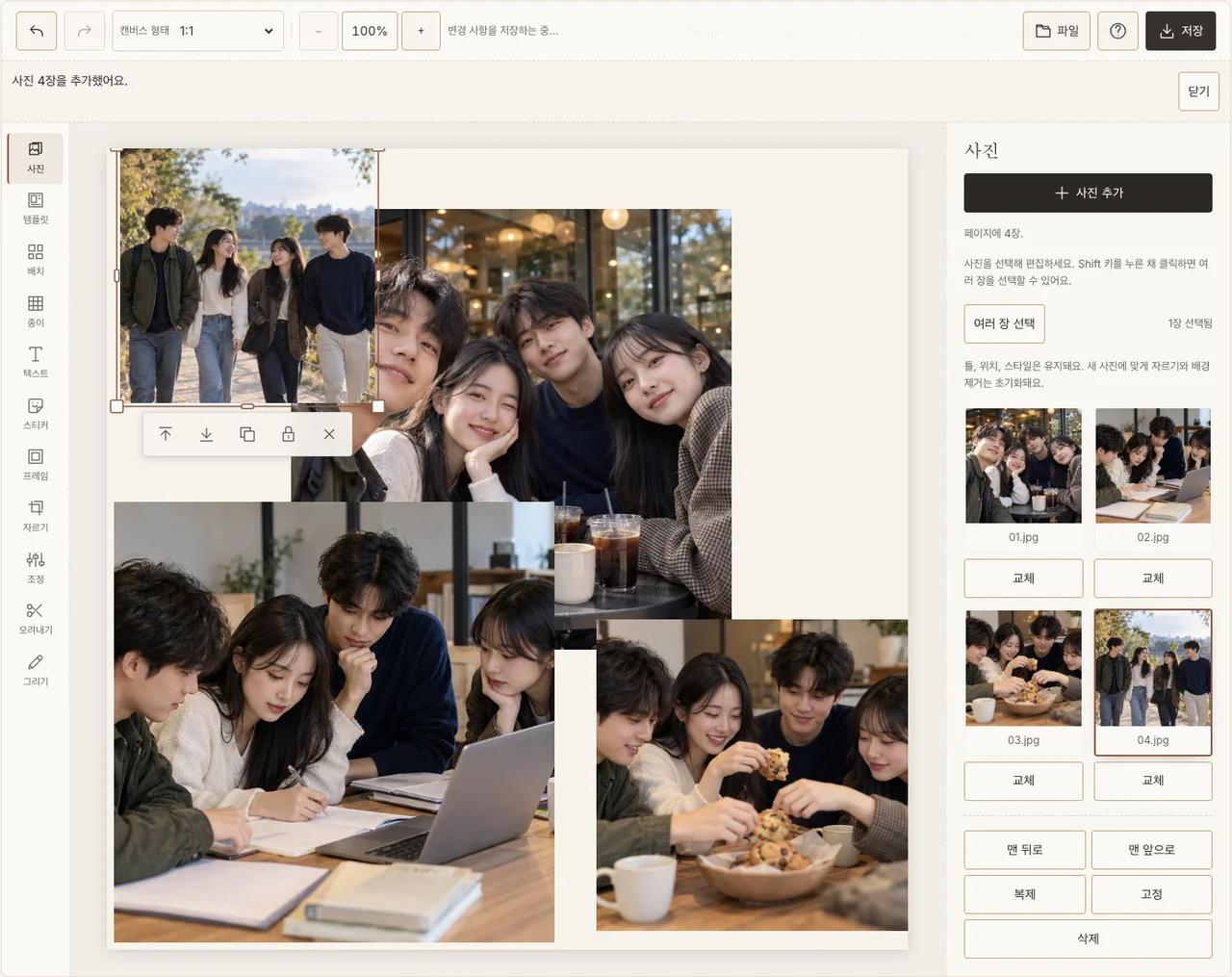The height and width of the screenshot is (977, 1232).
Task: Click 교체 replace under 03.jpg
Action: tap(1023, 781)
